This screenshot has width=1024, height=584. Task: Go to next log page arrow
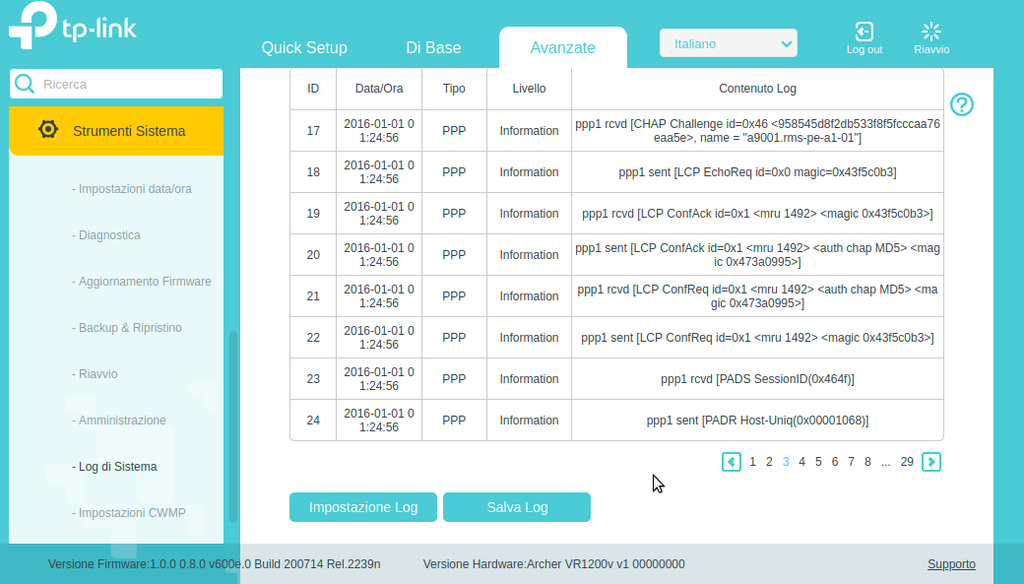(931, 462)
